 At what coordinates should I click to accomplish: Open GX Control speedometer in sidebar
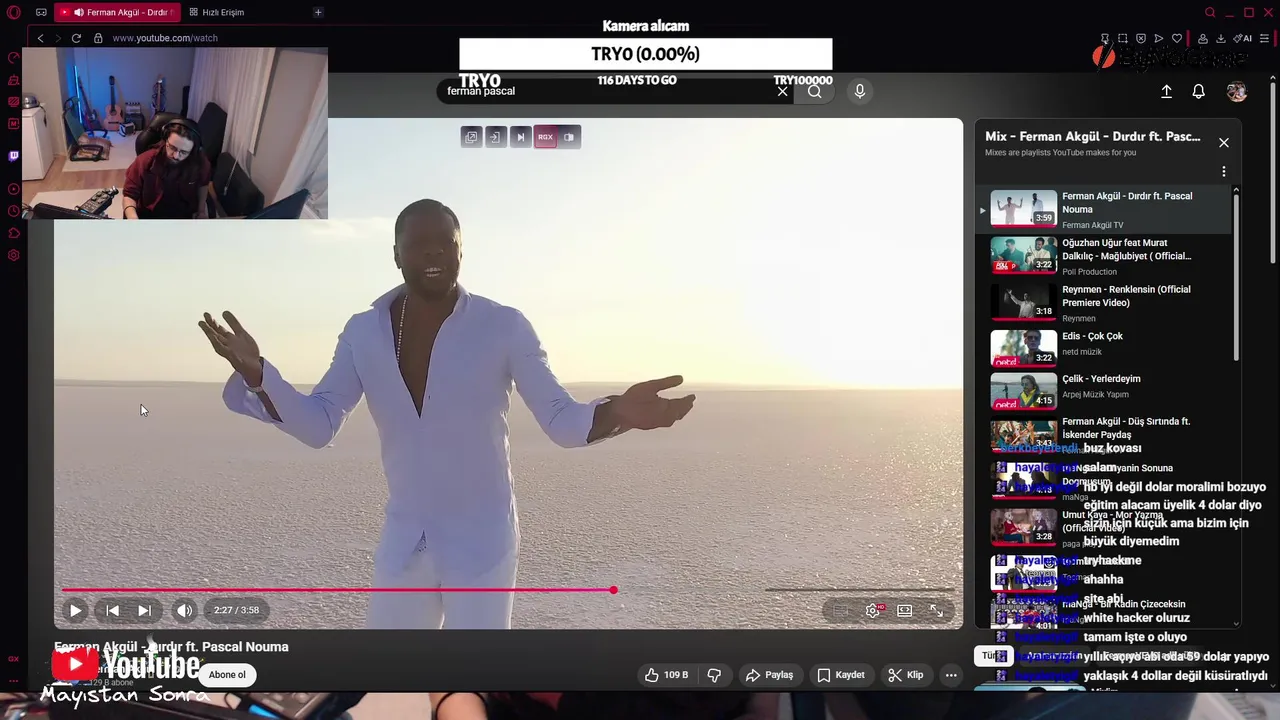(13, 57)
